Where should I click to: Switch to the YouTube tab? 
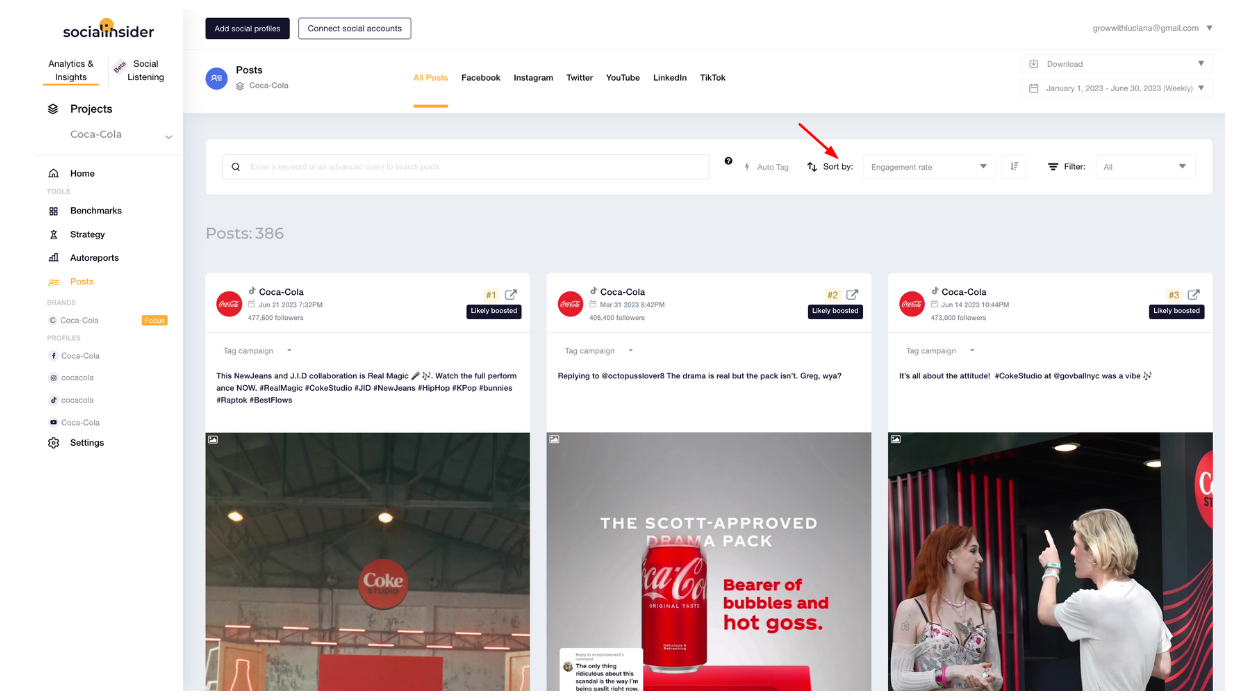pyautogui.click(x=623, y=78)
